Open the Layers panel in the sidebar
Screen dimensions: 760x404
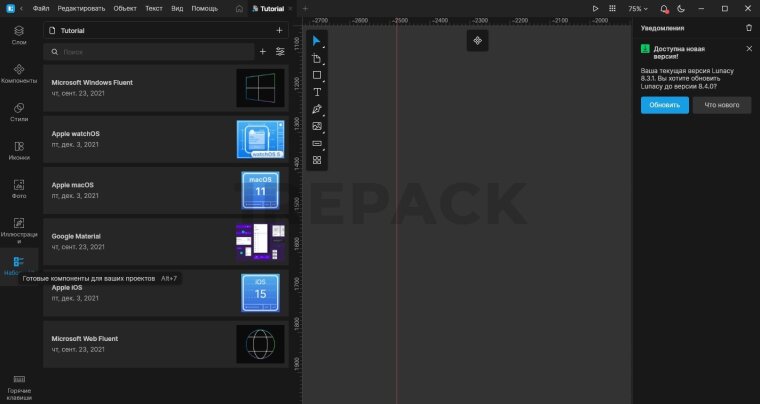click(x=19, y=35)
